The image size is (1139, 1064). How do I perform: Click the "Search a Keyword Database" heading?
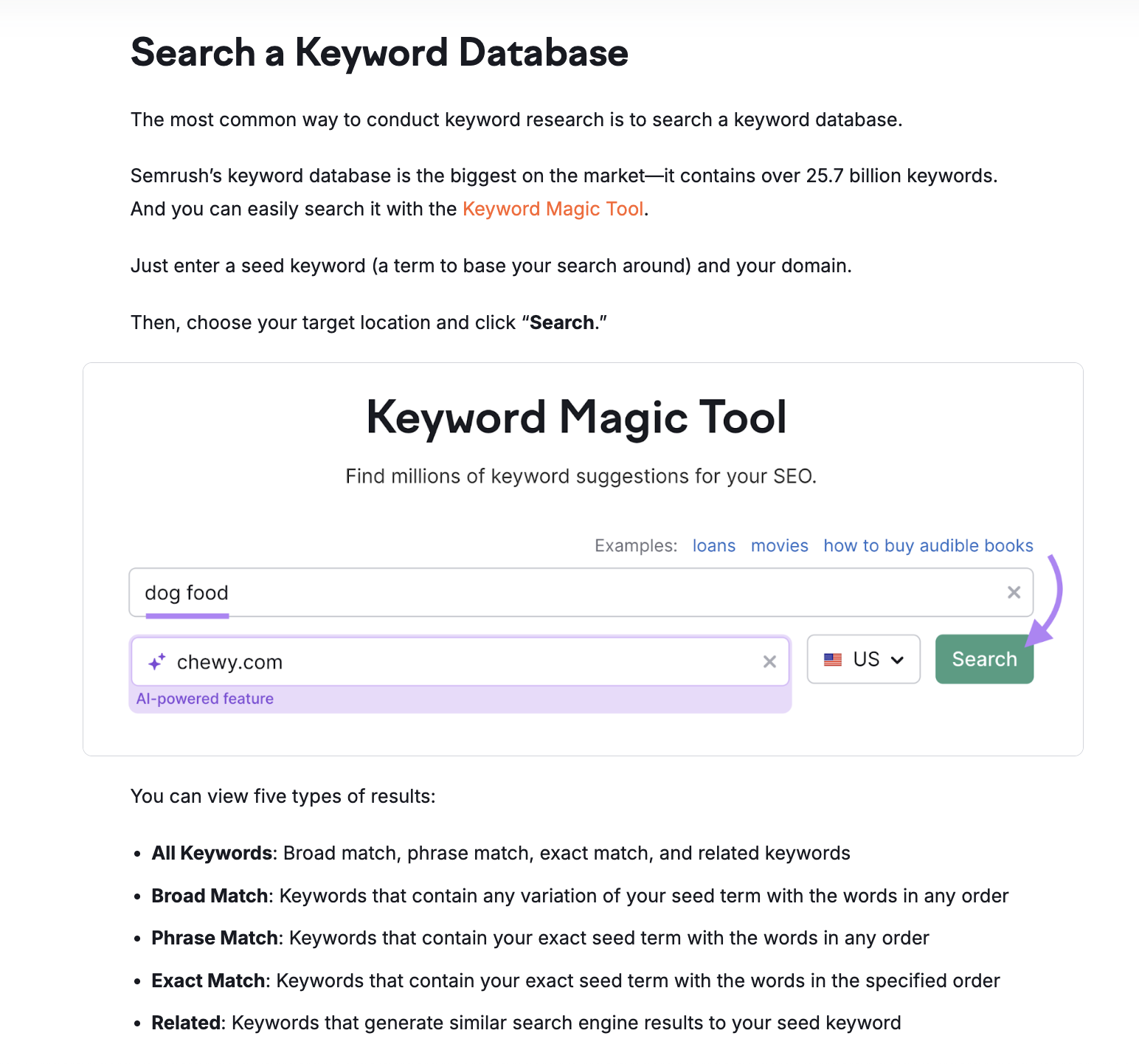(379, 53)
